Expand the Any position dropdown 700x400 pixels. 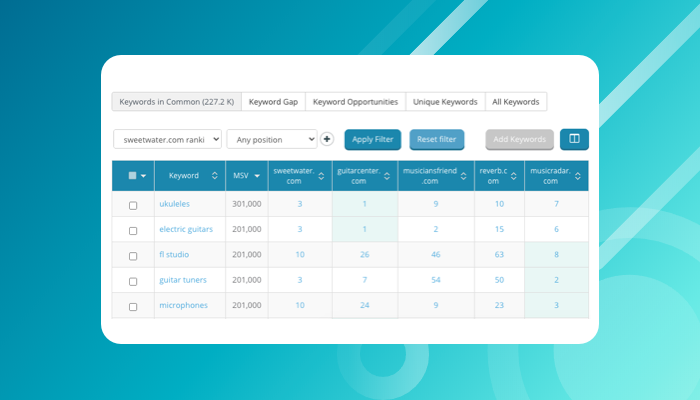coord(272,139)
